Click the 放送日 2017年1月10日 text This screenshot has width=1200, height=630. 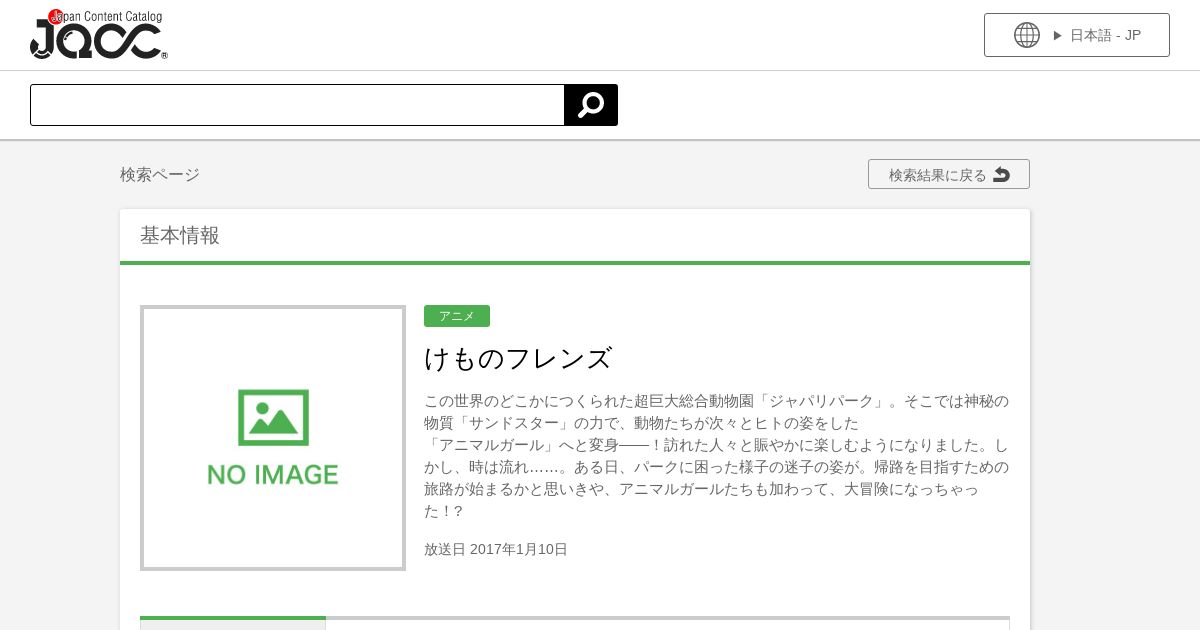496,549
